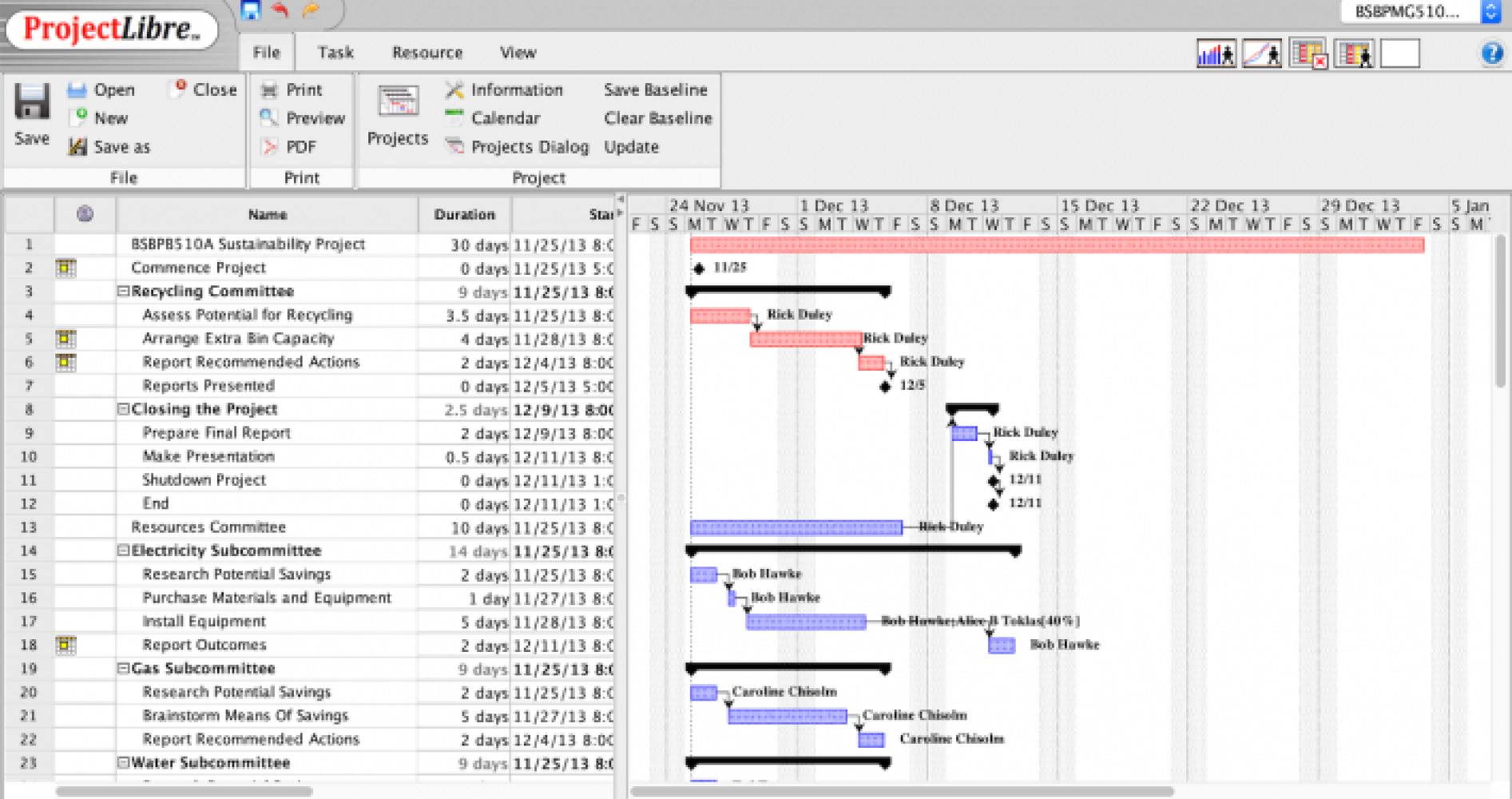The height and width of the screenshot is (799, 1512).
Task: Collapse the Water Subcommittee group
Action: click(123, 762)
